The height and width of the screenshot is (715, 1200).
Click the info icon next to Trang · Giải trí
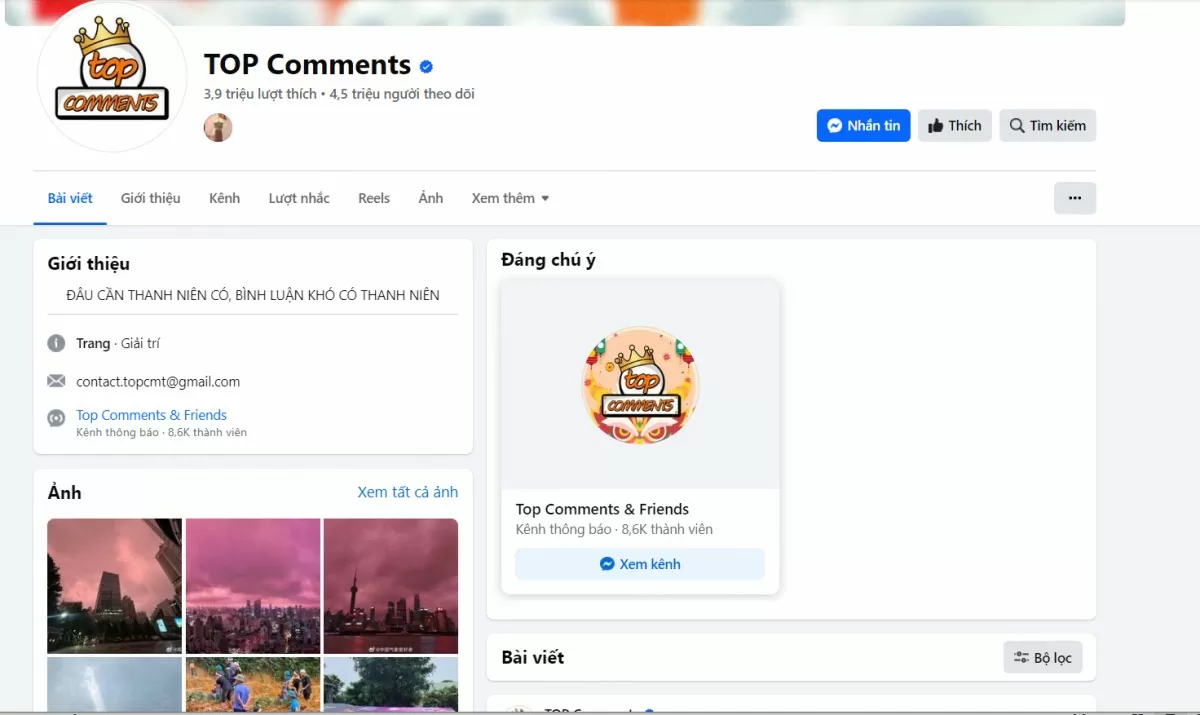(x=56, y=343)
